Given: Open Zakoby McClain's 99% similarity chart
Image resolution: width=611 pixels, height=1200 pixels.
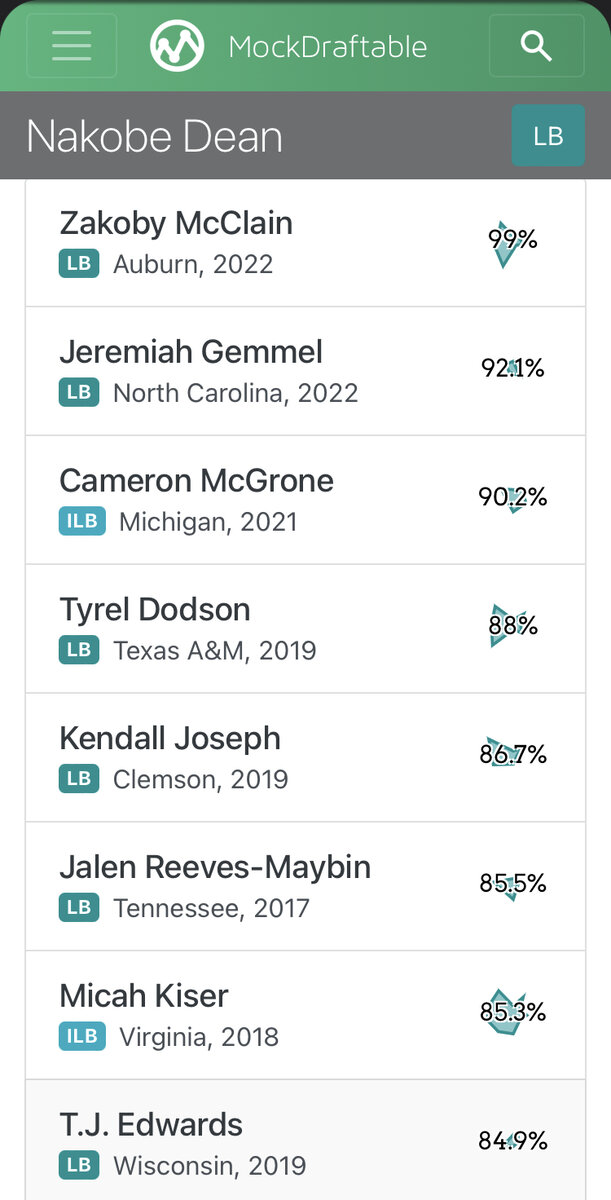Looking at the screenshot, I should 512,240.
